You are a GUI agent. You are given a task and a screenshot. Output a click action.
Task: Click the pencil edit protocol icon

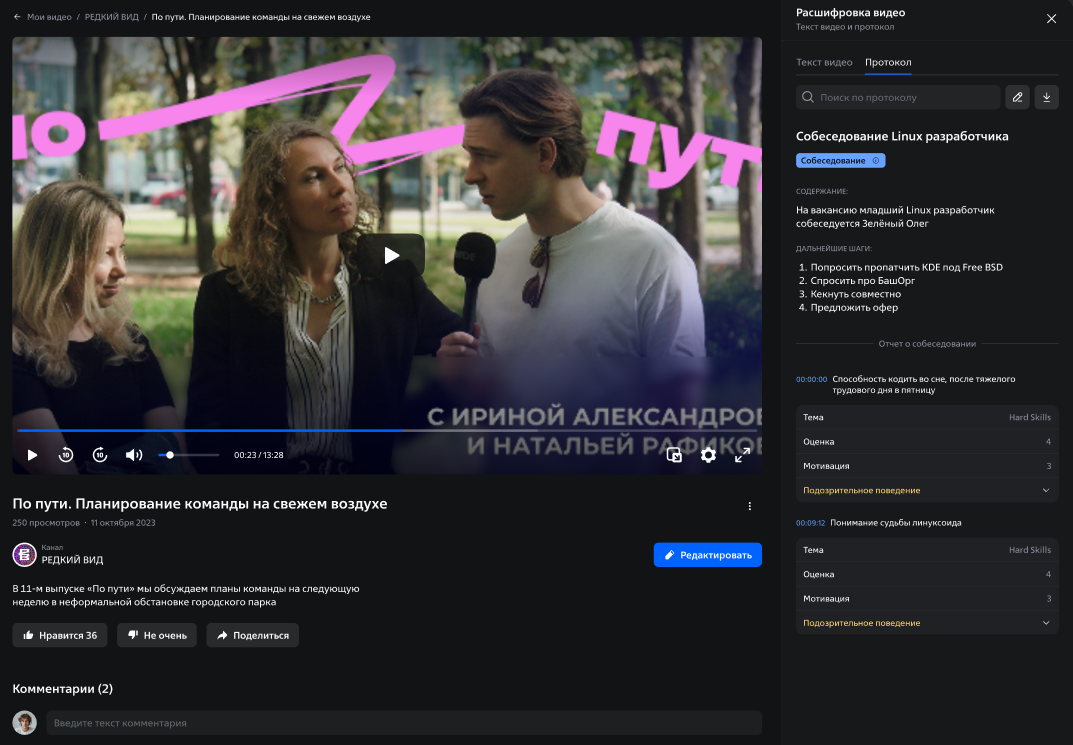[x=1017, y=97]
